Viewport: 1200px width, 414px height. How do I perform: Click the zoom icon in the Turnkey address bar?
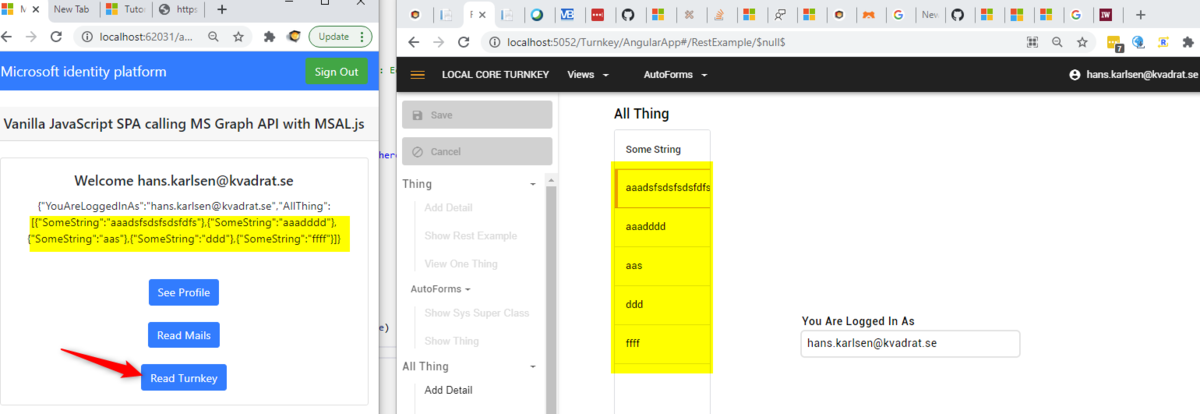(x=1057, y=42)
